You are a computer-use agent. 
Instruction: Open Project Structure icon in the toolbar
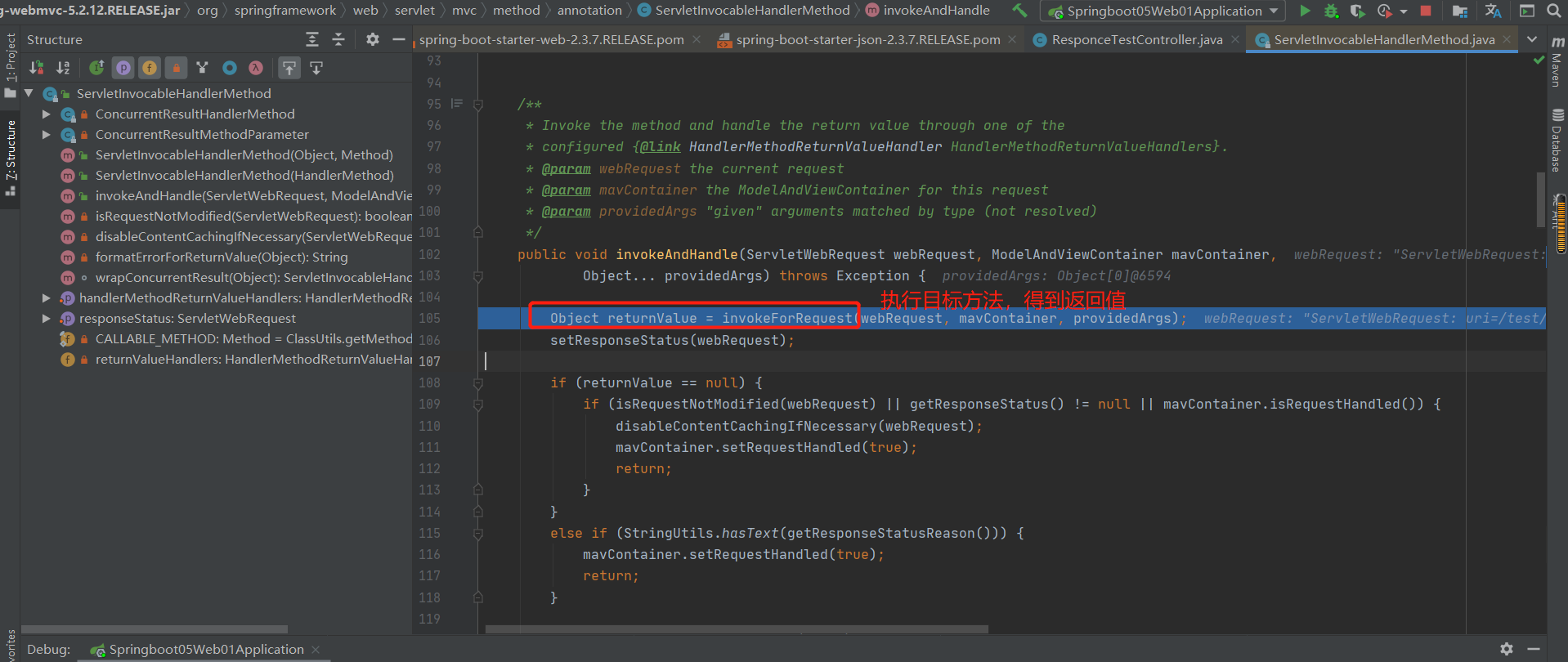pyautogui.click(x=1459, y=11)
